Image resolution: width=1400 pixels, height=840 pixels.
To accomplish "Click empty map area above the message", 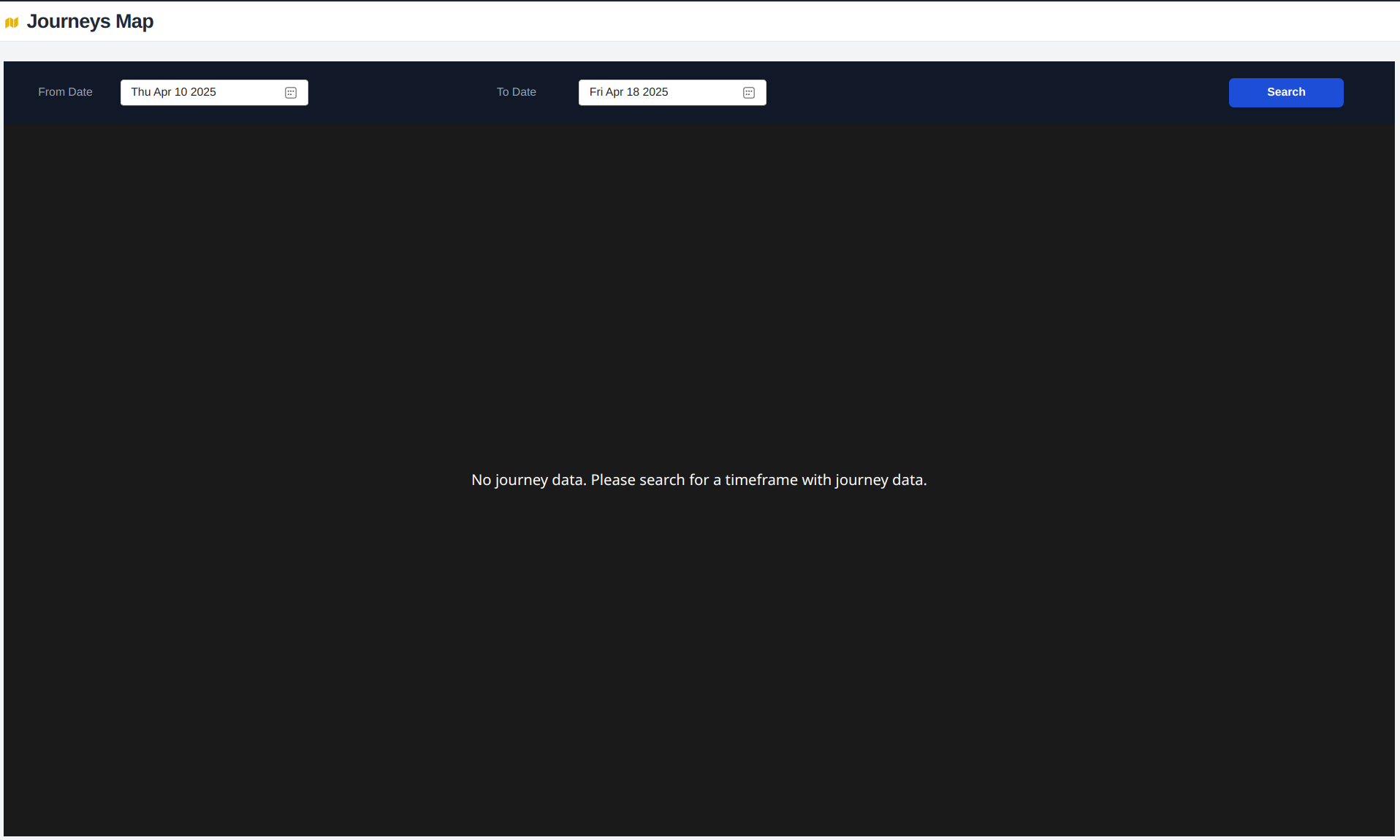I will 699,292.
